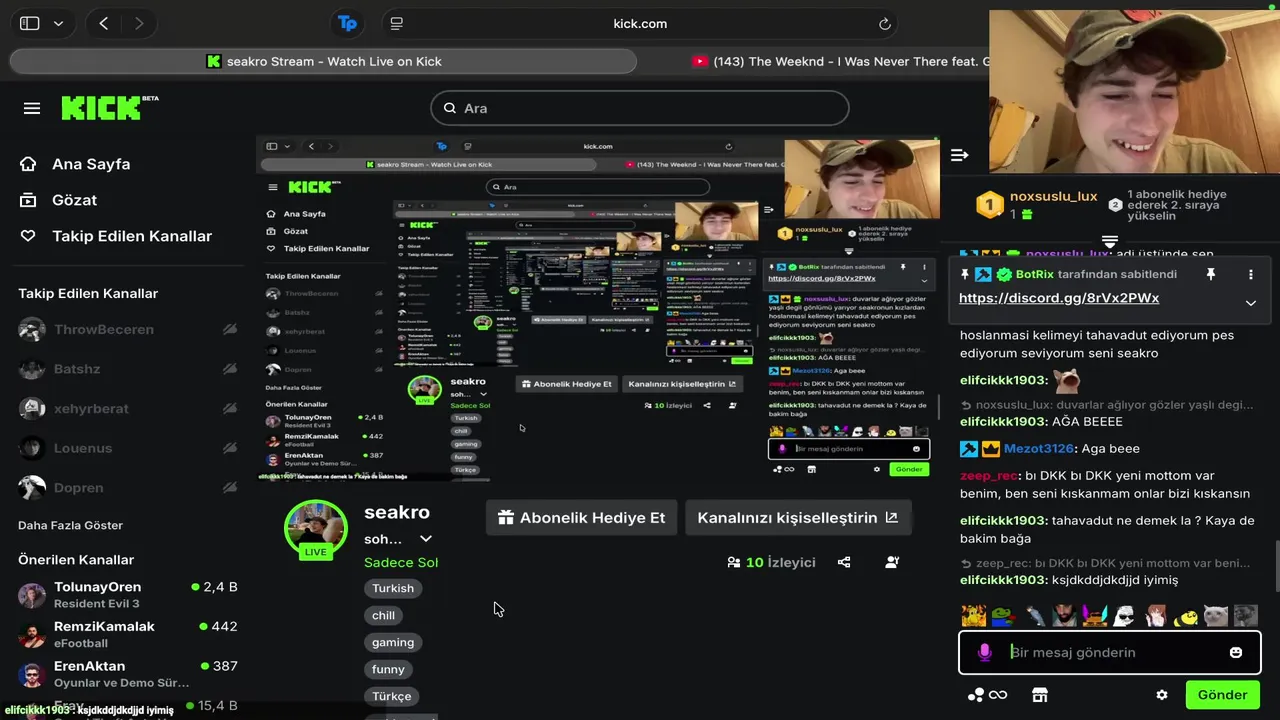Click Abonelik Hediye Et button

coord(582,518)
